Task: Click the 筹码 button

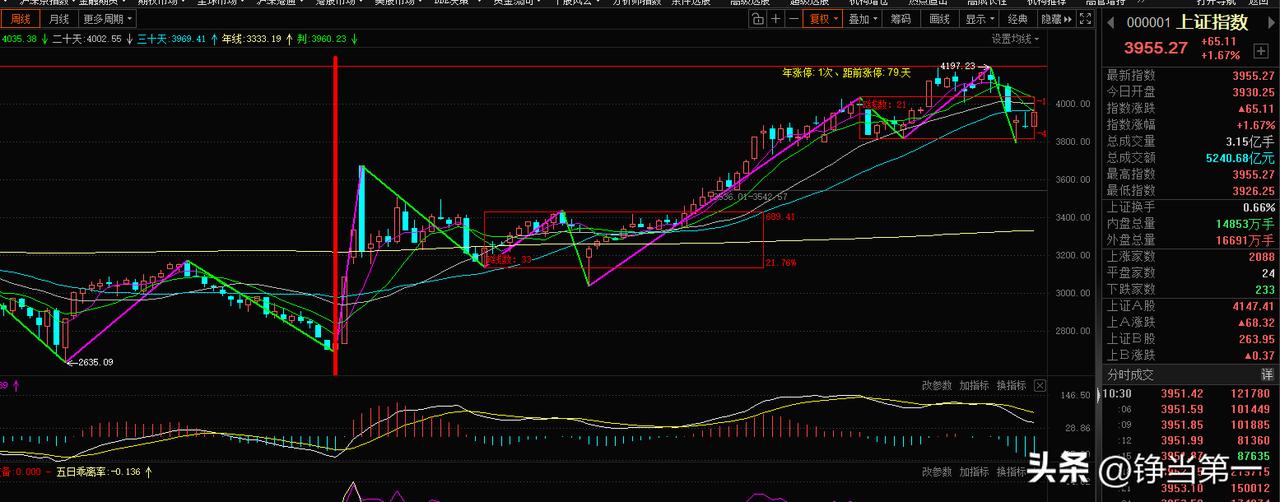Action: point(900,19)
